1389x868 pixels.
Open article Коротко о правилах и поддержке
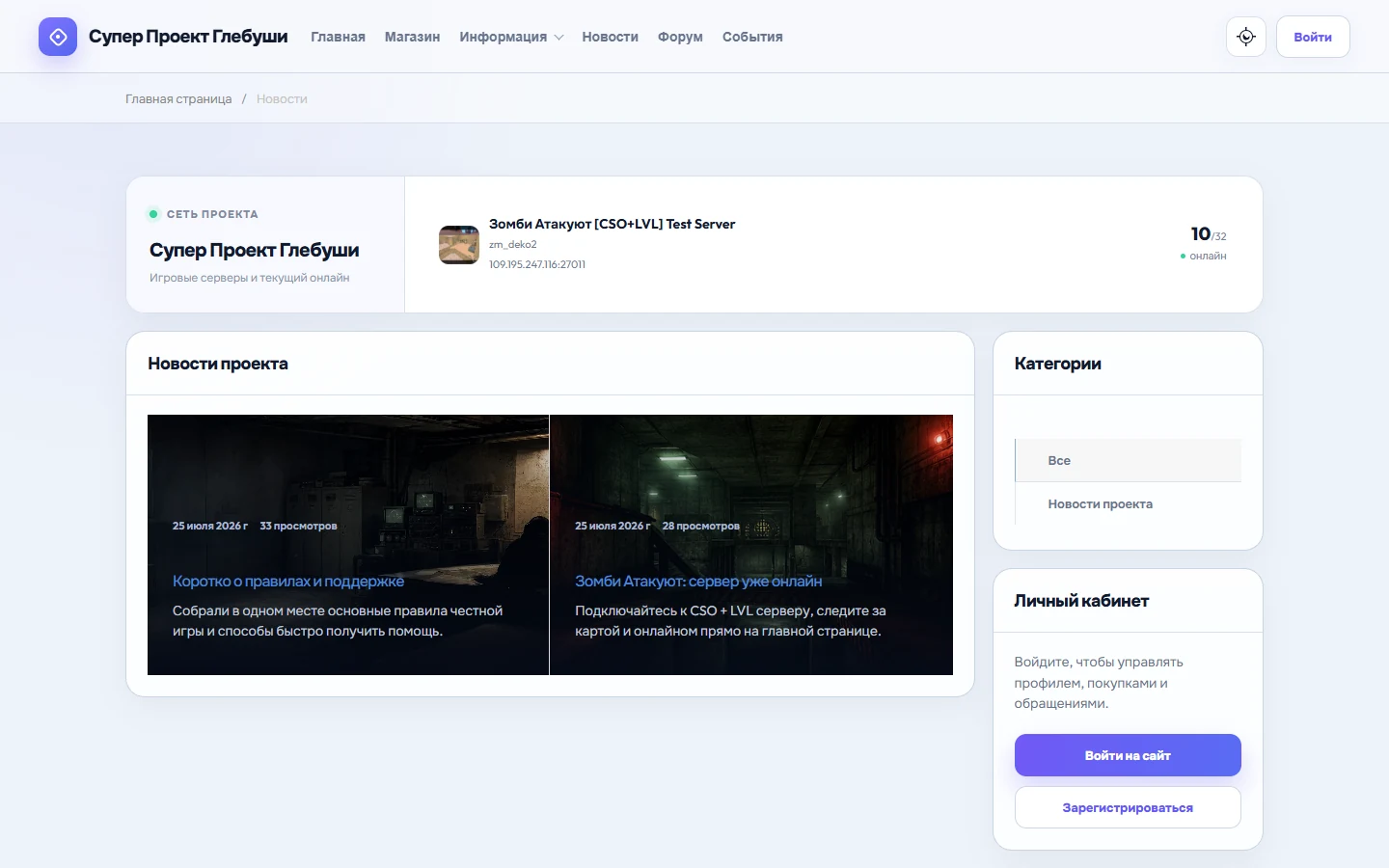(x=288, y=581)
